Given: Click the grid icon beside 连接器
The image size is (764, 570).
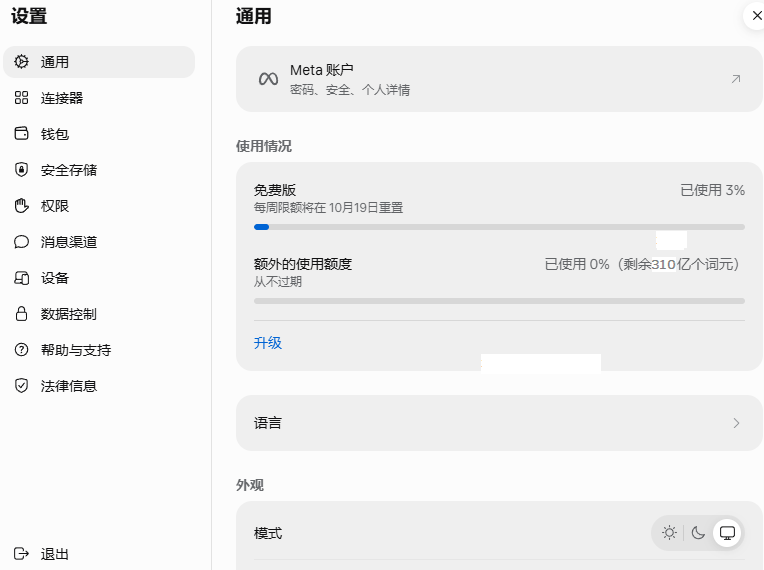Looking at the screenshot, I should click(21, 98).
